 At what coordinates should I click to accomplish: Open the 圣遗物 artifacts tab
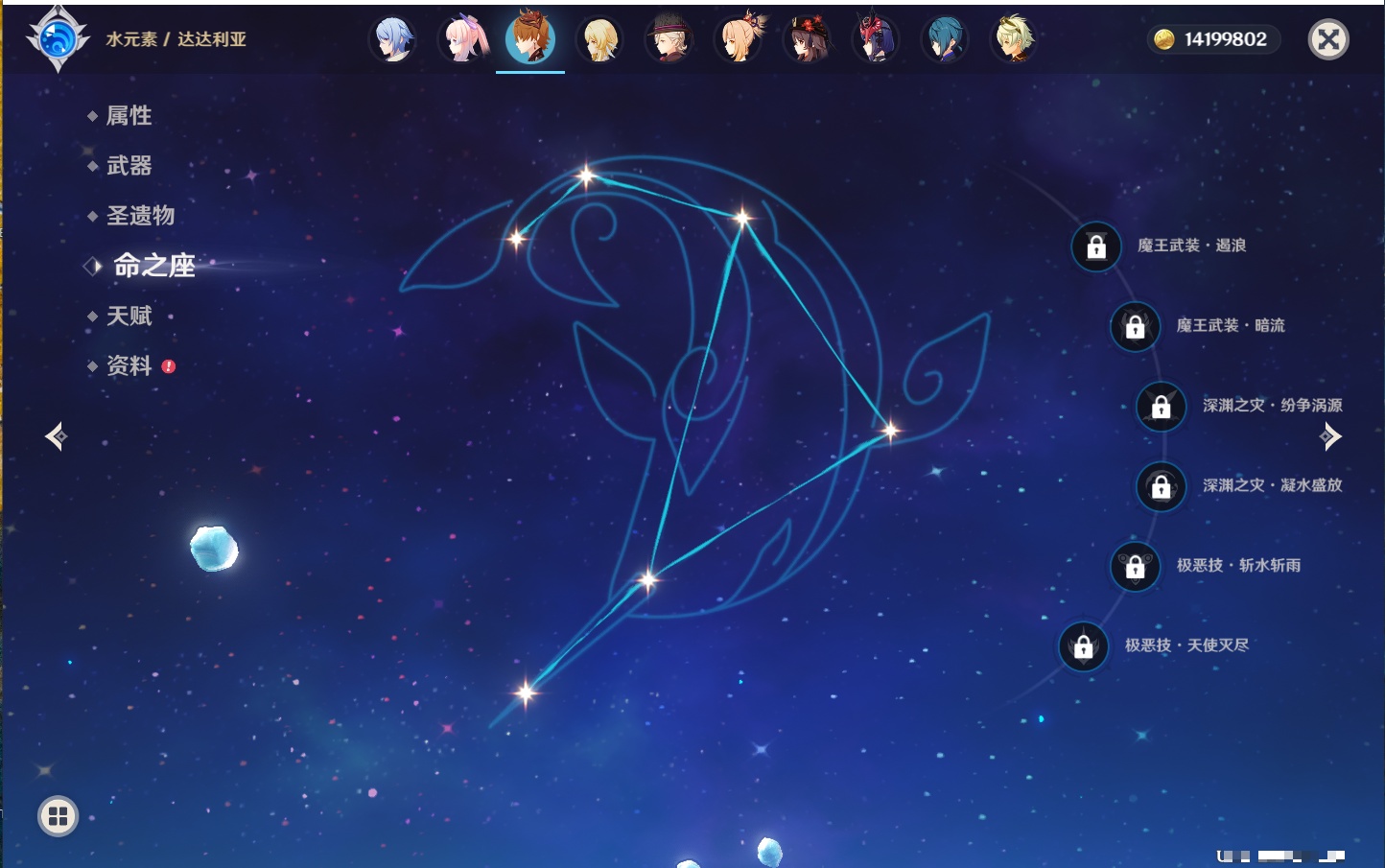coord(140,216)
